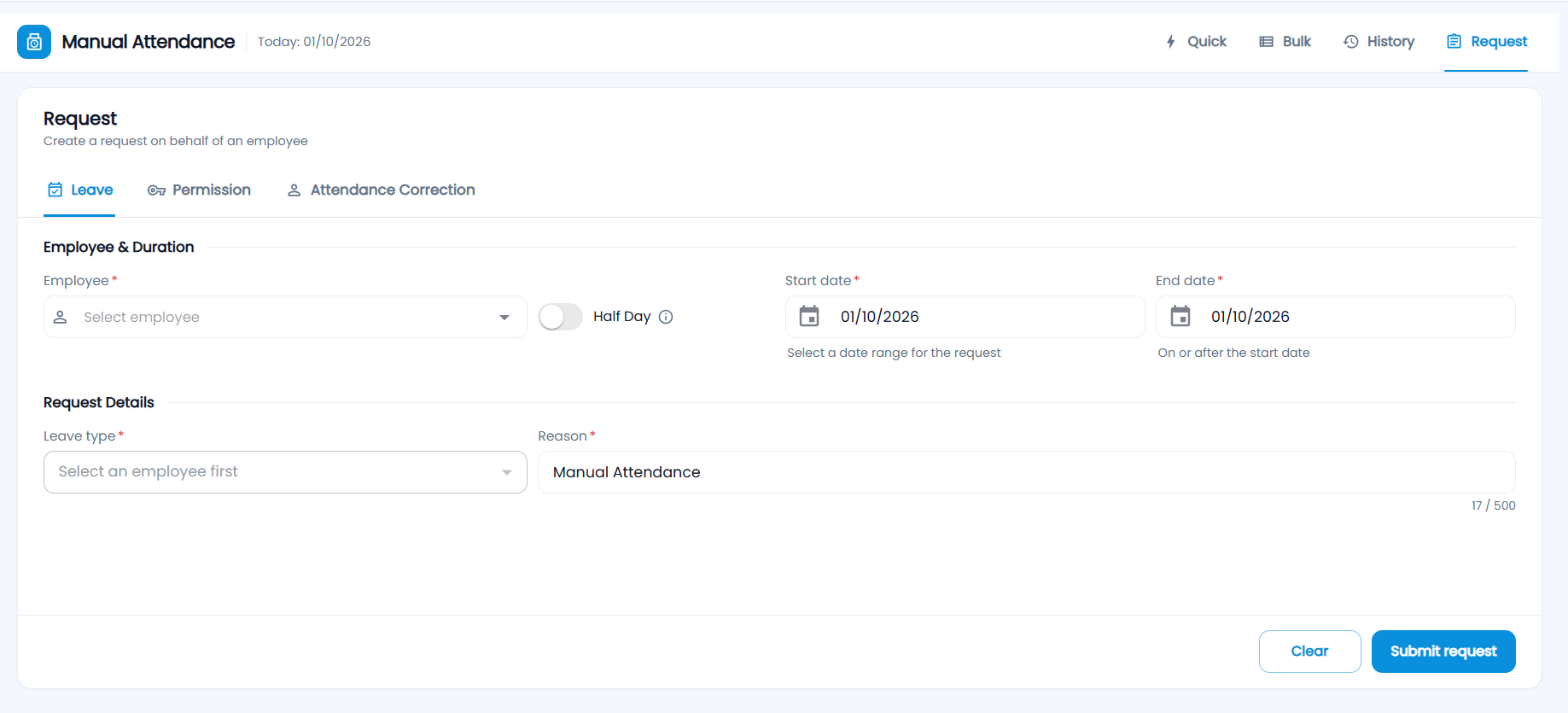Image resolution: width=1568 pixels, height=713 pixels.
Task: Click the 'Employee & Duration' section heading
Action: pyautogui.click(x=119, y=247)
